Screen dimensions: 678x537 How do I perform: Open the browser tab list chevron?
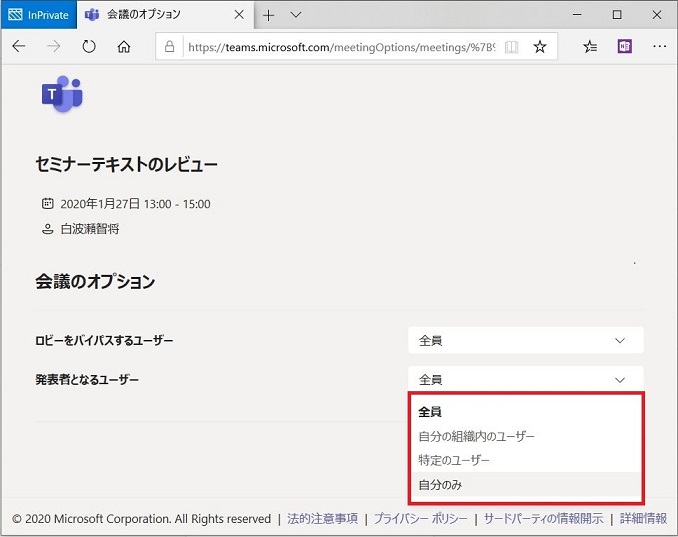click(x=296, y=15)
